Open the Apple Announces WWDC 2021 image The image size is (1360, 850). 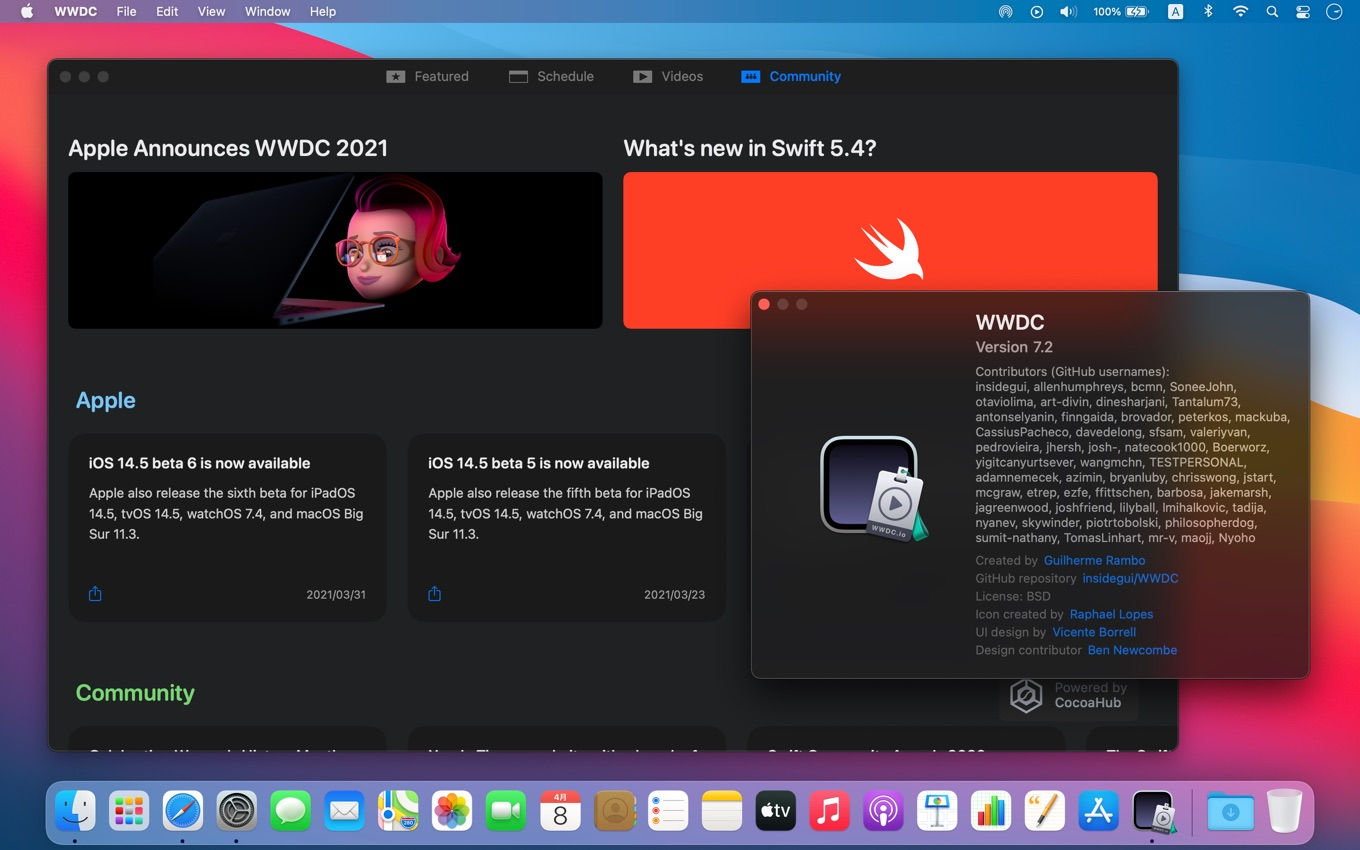coord(335,250)
